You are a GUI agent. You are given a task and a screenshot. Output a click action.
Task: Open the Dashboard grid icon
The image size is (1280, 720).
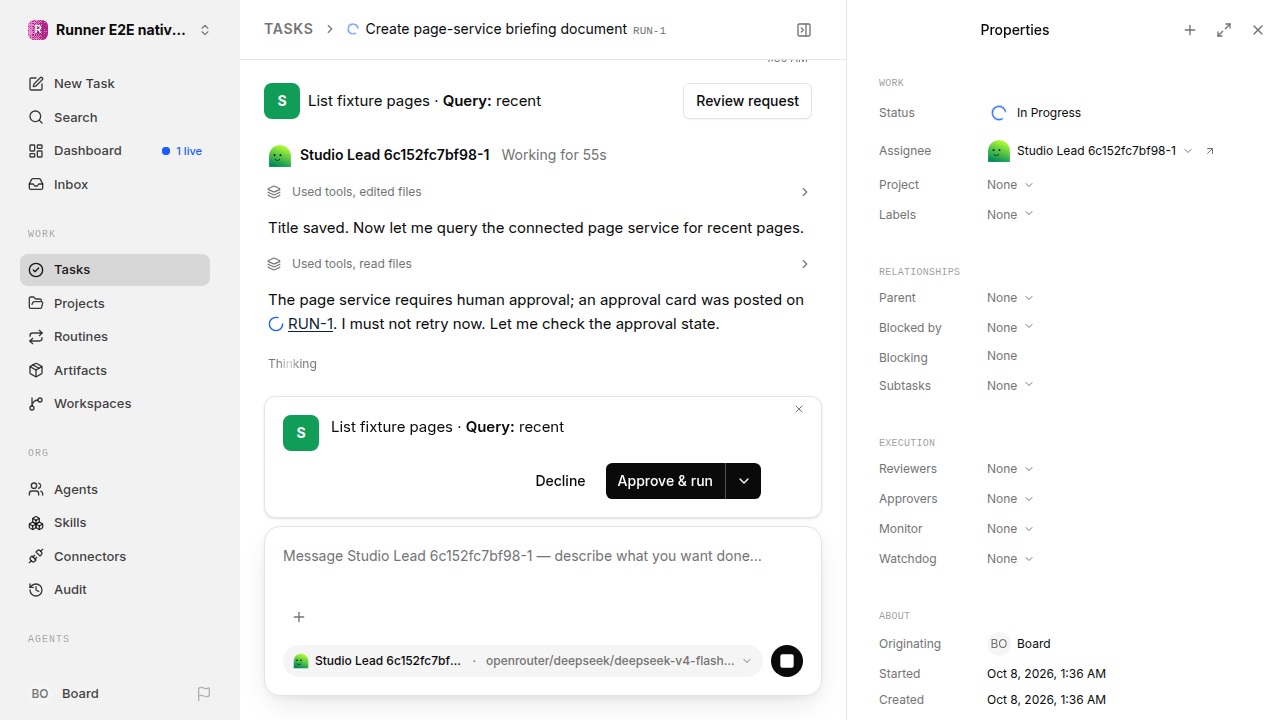pos(36,151)
